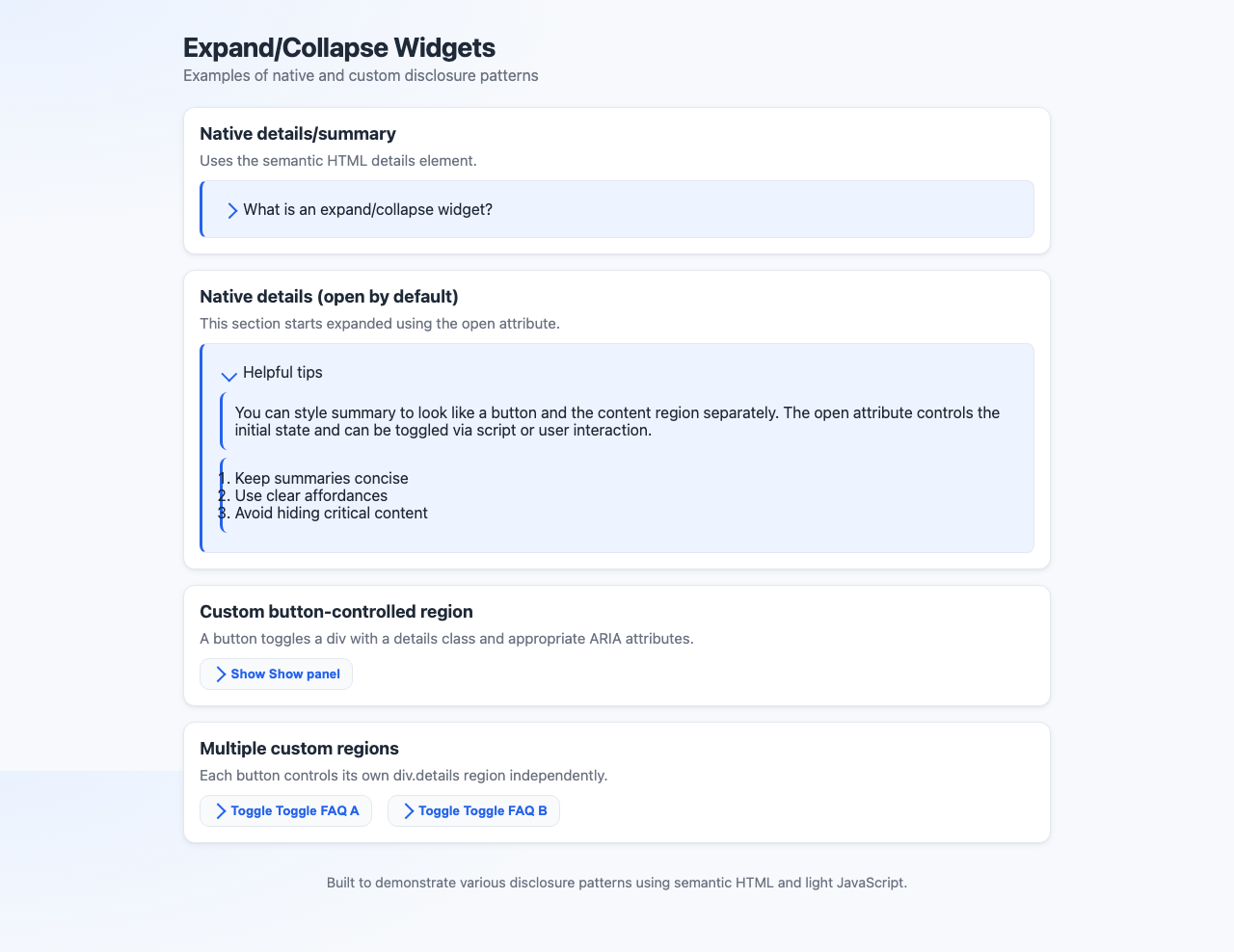This screenshot has width=1234, height=952.
Task: Click the chevron icon beside "What is an expand/collapse widget?"
Action: point(230,209)
